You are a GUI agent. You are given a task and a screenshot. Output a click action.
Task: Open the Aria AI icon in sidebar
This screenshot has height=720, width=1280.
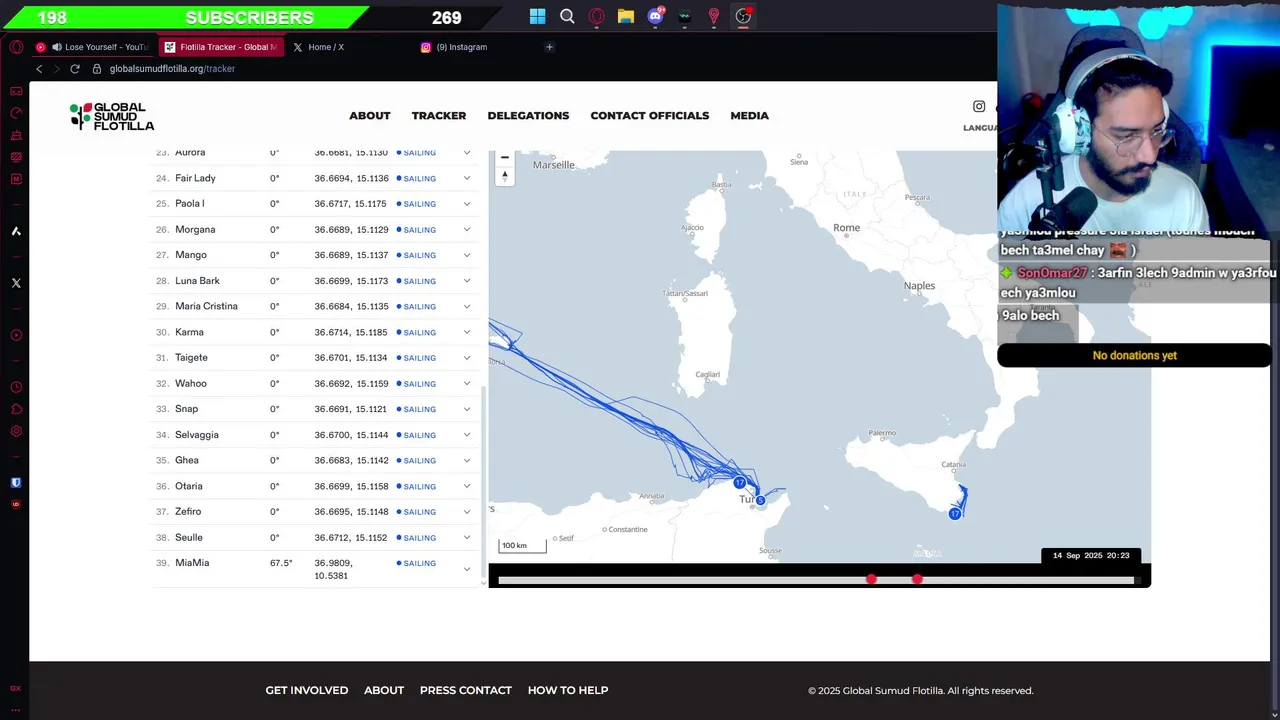pos(16,231)
